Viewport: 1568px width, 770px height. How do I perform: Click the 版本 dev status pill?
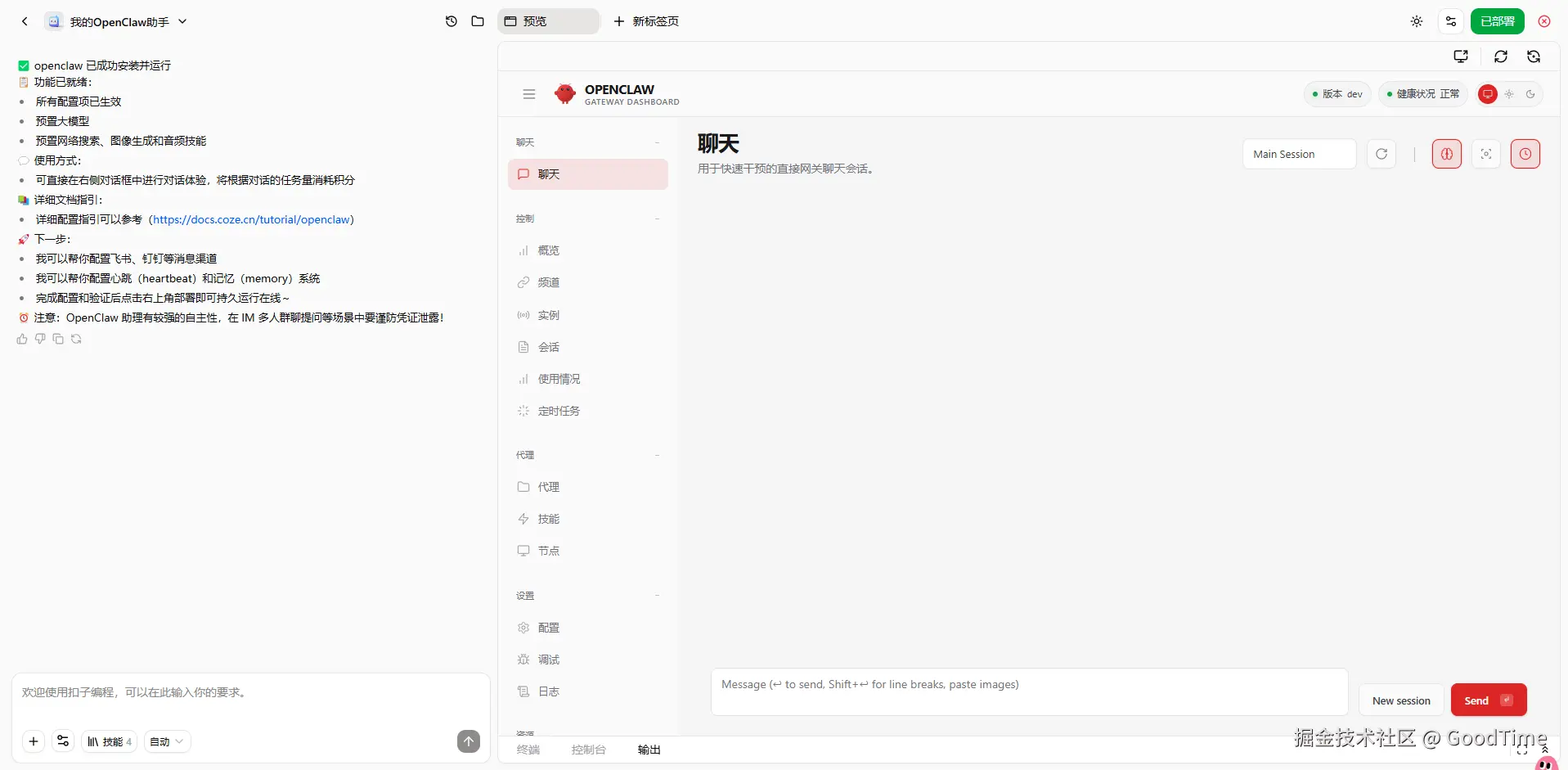tap(1337, 94)
